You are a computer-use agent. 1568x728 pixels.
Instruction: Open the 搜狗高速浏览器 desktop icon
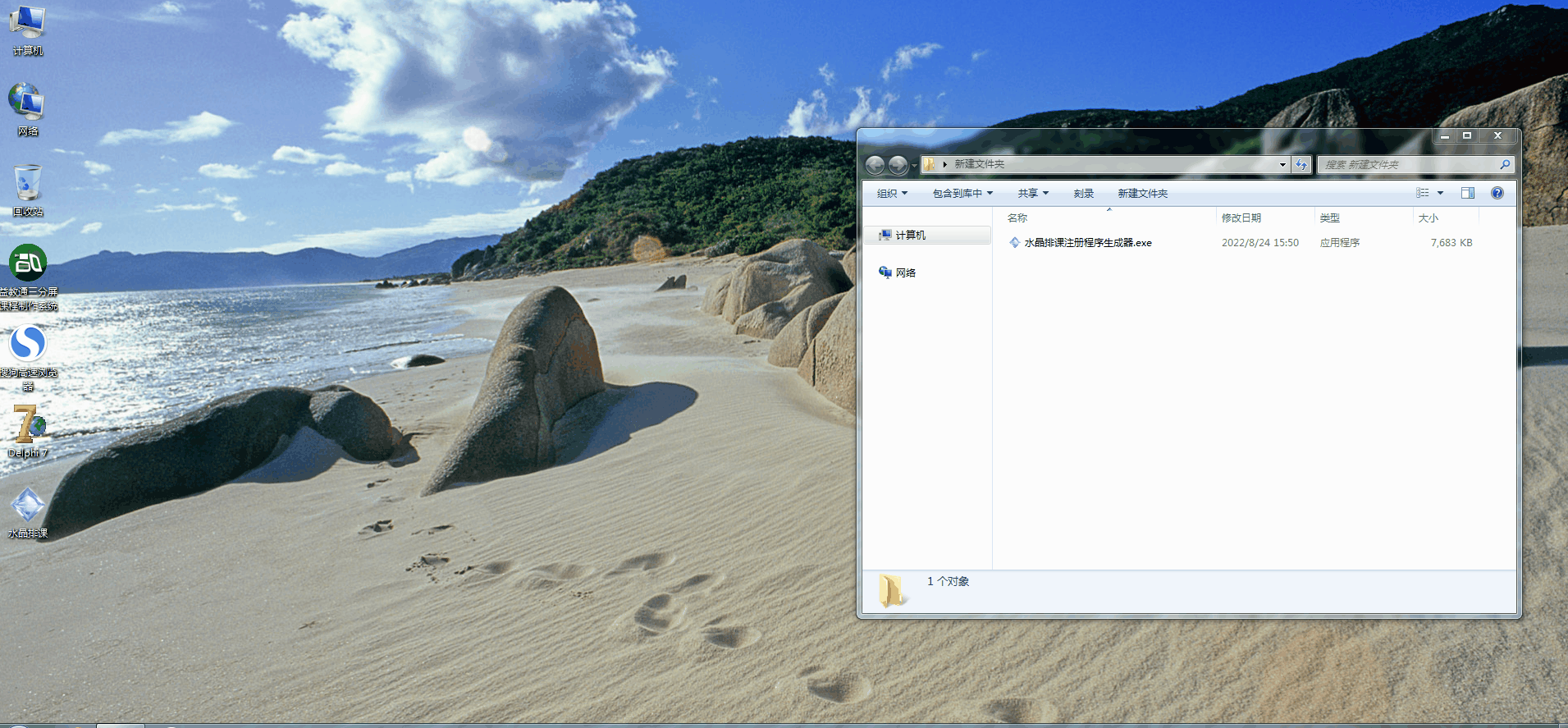click(x=28, y=346)
